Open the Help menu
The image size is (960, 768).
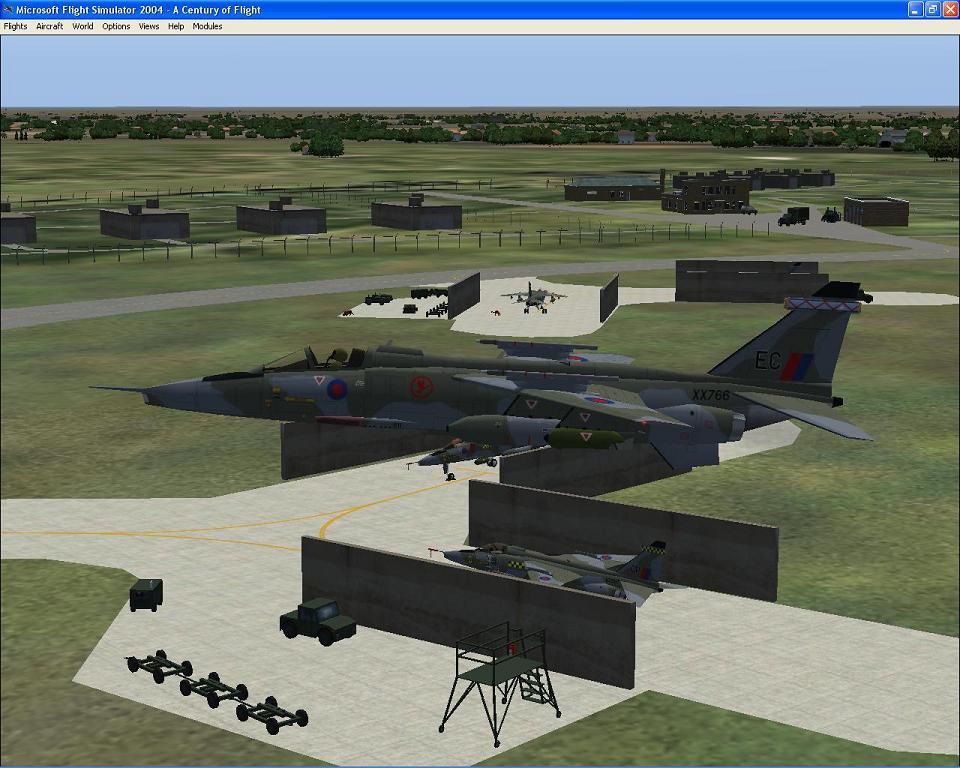point(176,26)
